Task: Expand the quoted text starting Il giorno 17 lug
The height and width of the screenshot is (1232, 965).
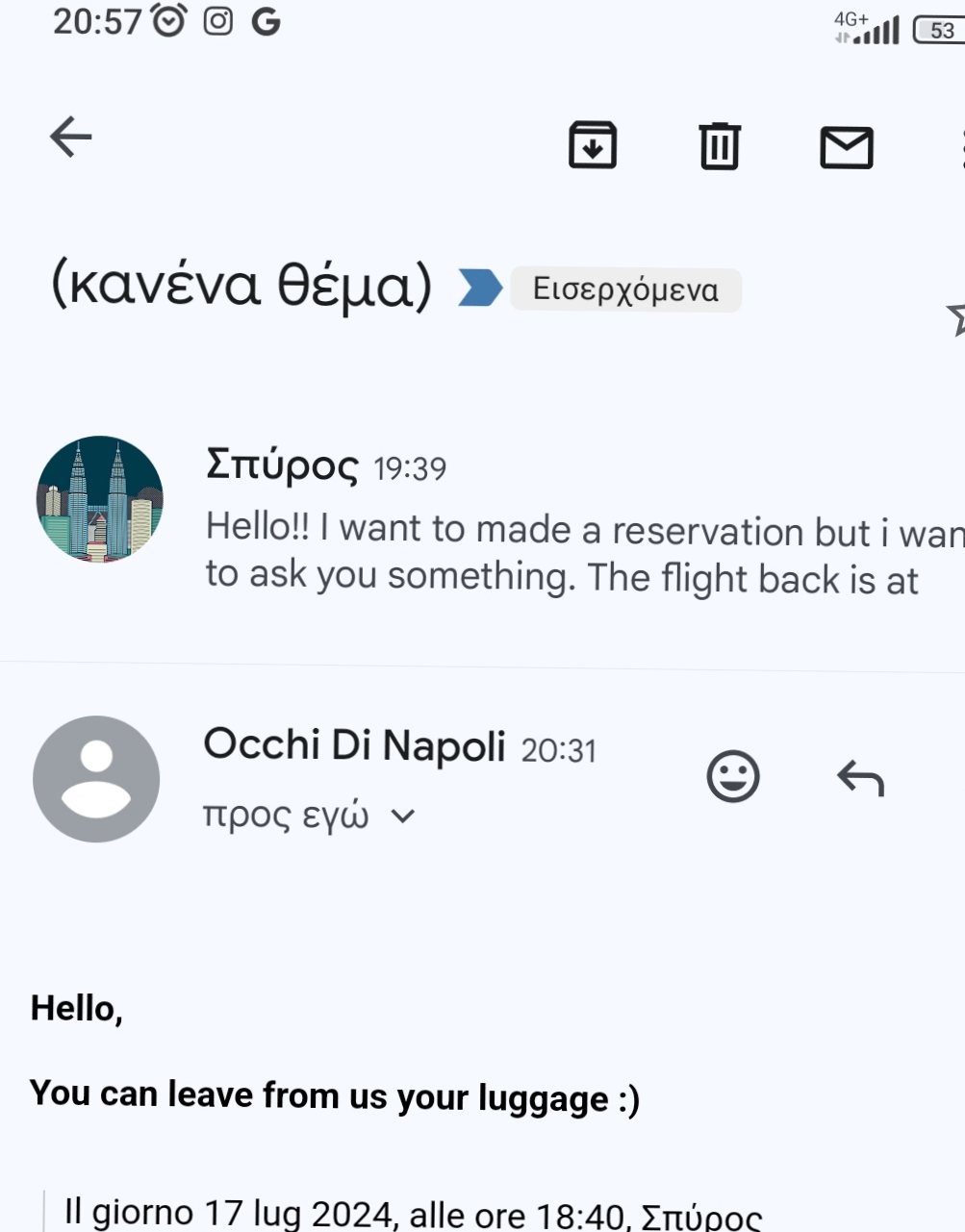Action: click(x=413, y=1214)
